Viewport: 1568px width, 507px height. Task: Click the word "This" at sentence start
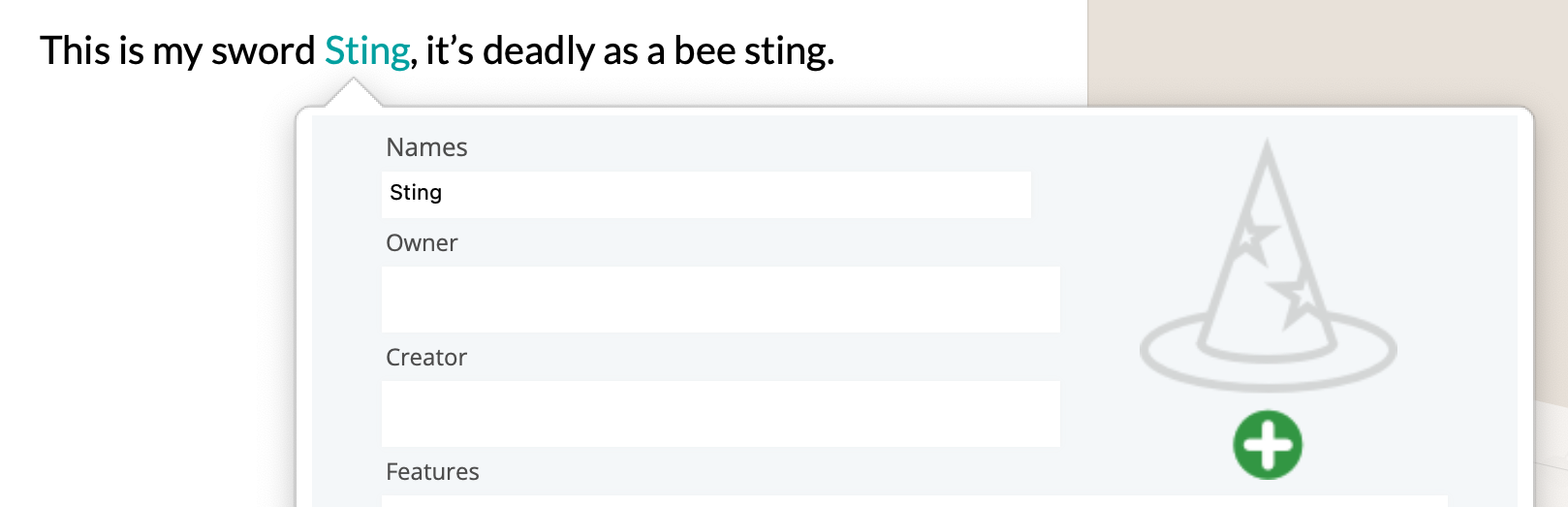pyautogui.click(x=75, y=51)
